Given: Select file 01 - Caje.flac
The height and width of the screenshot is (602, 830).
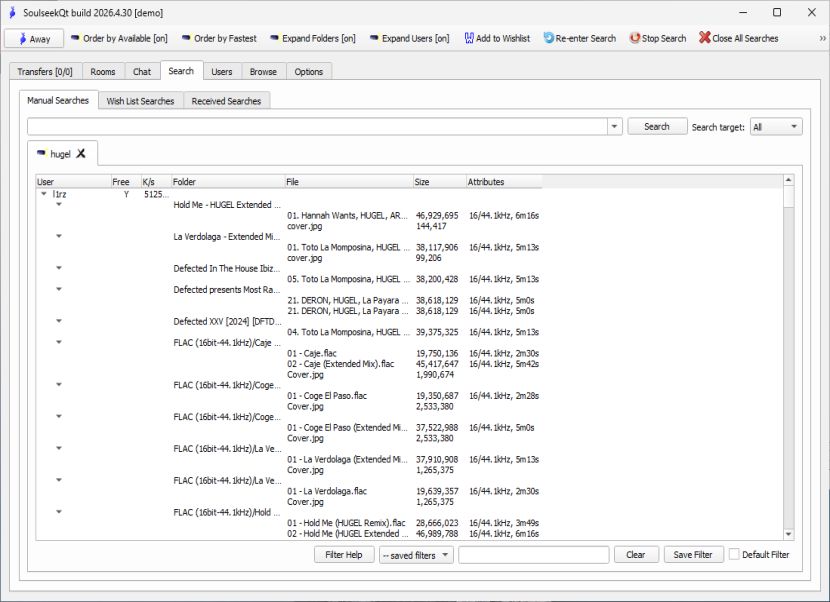Looking at the screenshot, I should point(312,353).
